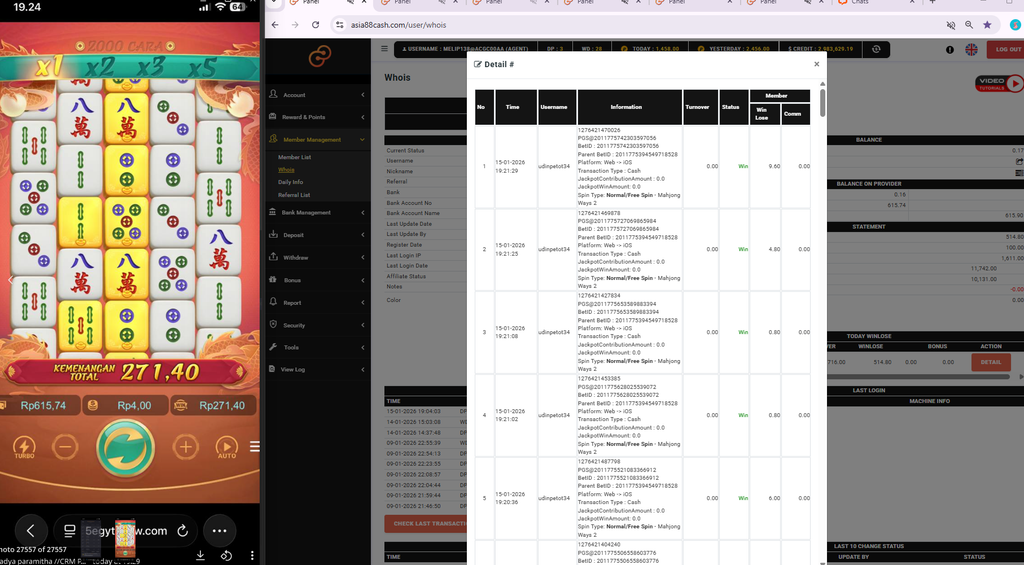Increase the bet with the plus button
This screenshot has width=1024, height=565.
point(185,447)
